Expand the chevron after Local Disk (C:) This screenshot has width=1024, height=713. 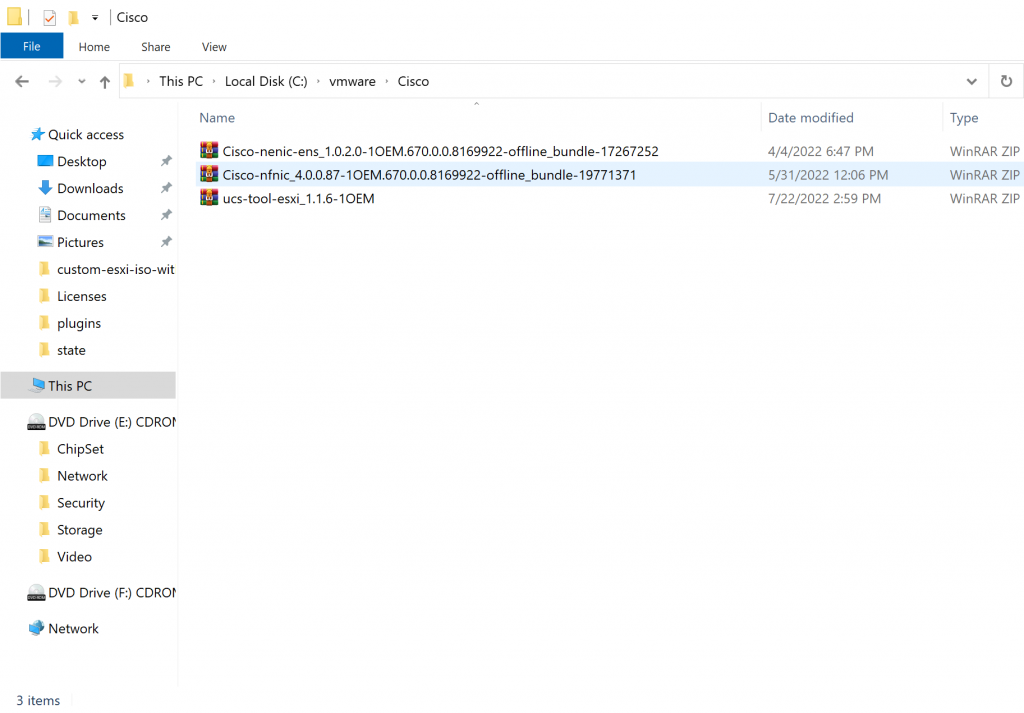point(318,81)
